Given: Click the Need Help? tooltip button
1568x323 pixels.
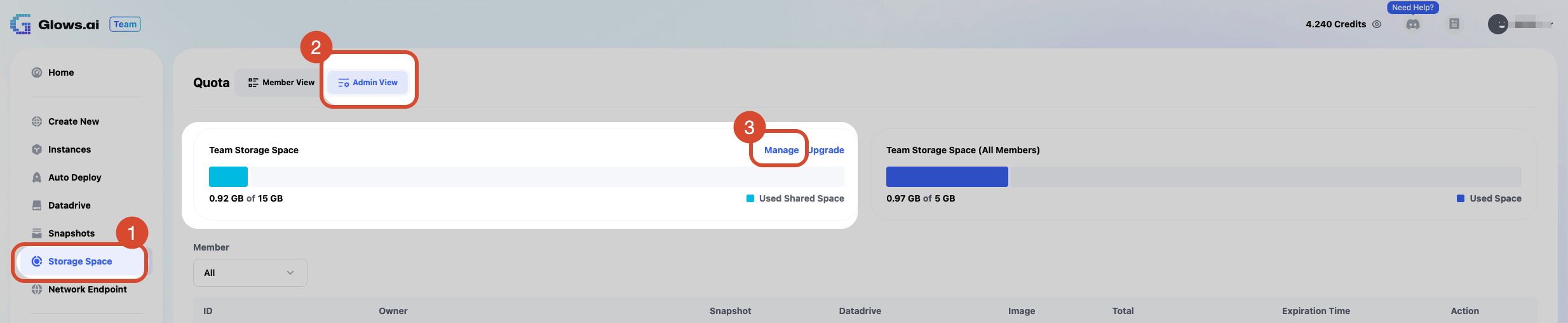Looking at the screenshot, I should [1413, 8].
